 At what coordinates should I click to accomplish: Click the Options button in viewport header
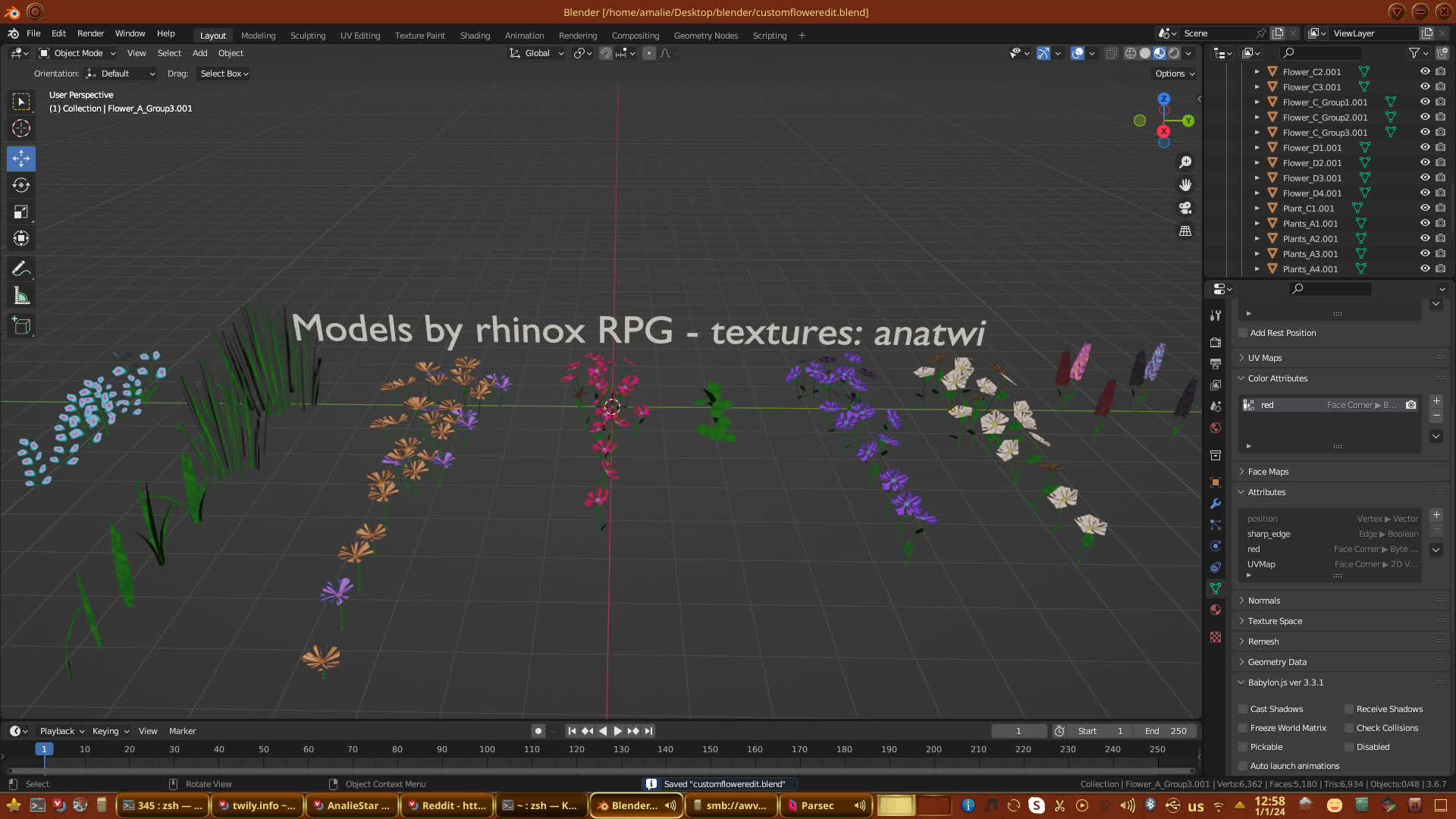tap(1174, 74)
